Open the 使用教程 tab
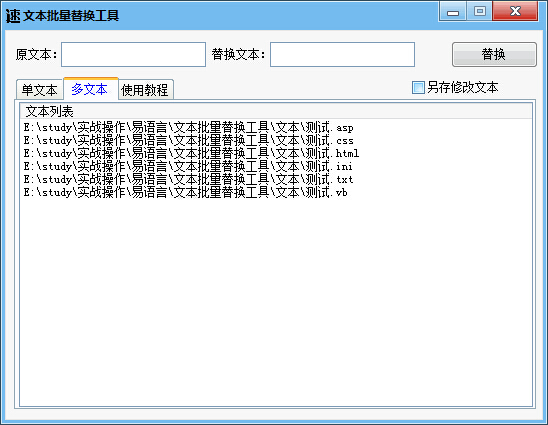The image size is (548, 425). coord(145,90)
